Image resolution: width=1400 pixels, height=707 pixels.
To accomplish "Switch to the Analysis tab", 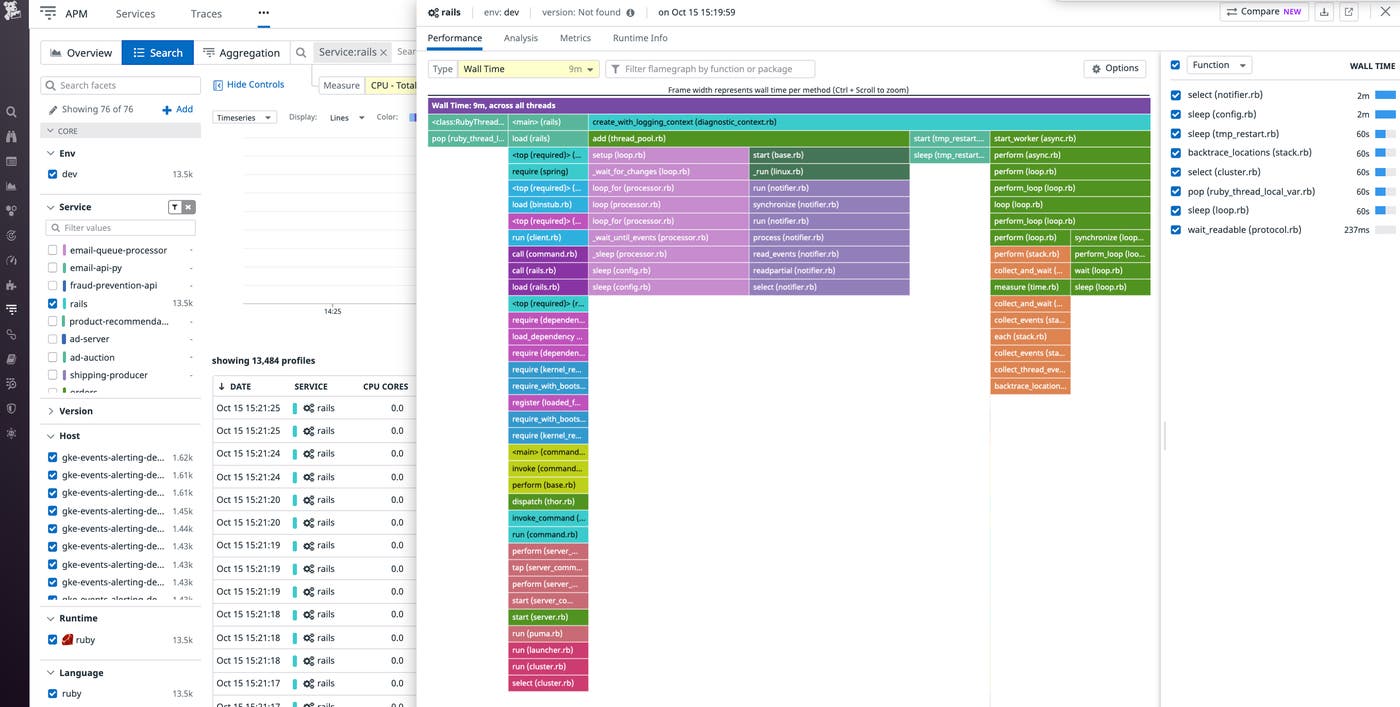I will click(520, 38).
